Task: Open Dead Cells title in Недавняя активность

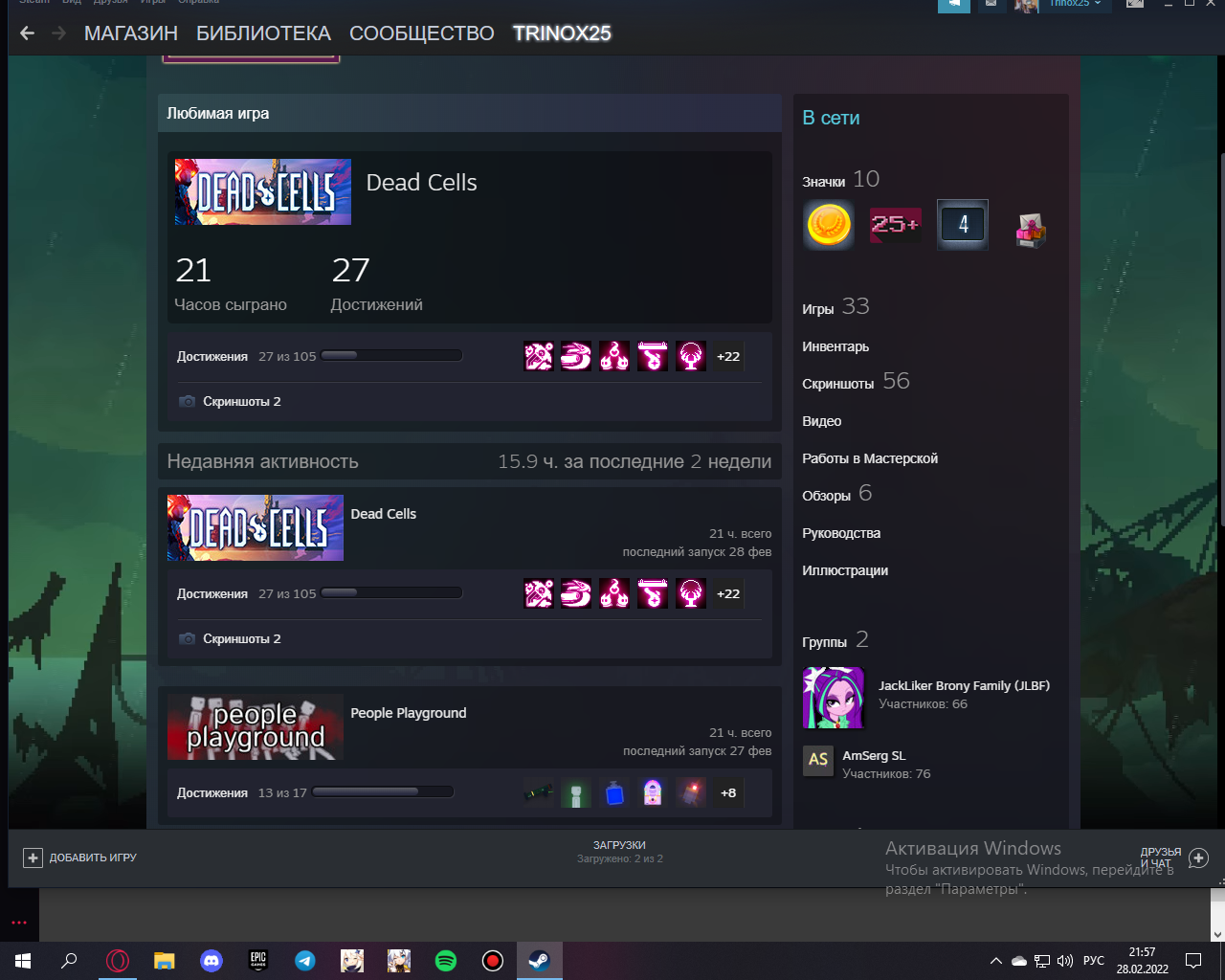Action: [384, 514]
